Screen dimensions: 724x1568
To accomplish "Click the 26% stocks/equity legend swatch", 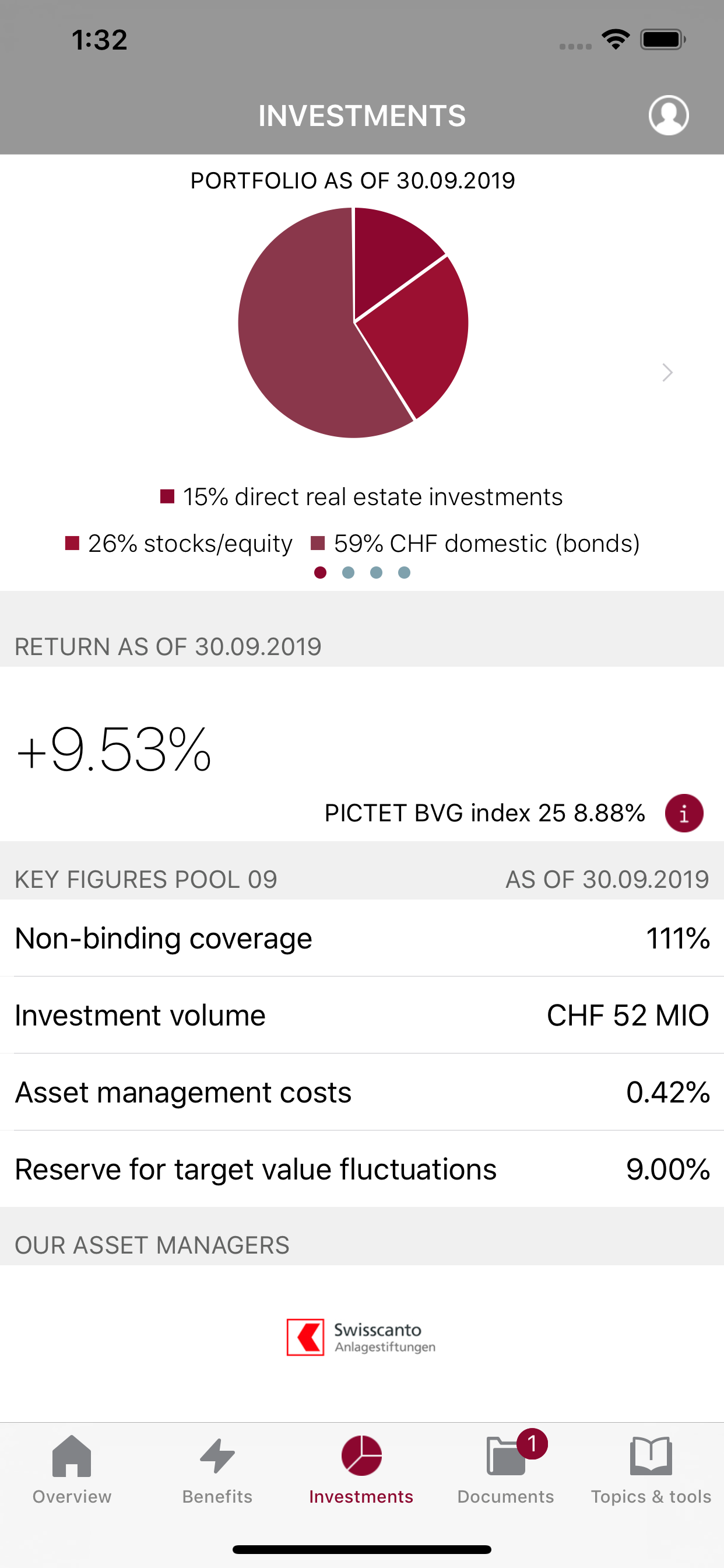I will point(72,543).
